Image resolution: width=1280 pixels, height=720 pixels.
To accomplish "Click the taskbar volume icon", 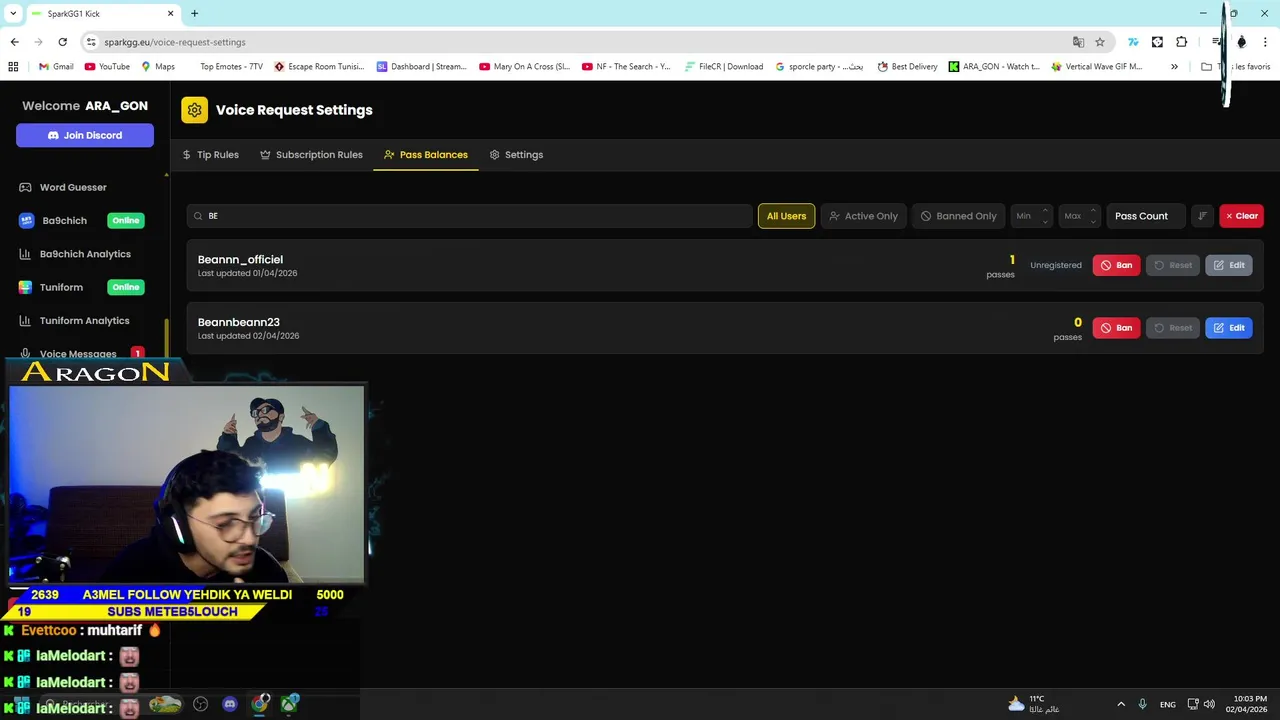I will (1209, 704).
